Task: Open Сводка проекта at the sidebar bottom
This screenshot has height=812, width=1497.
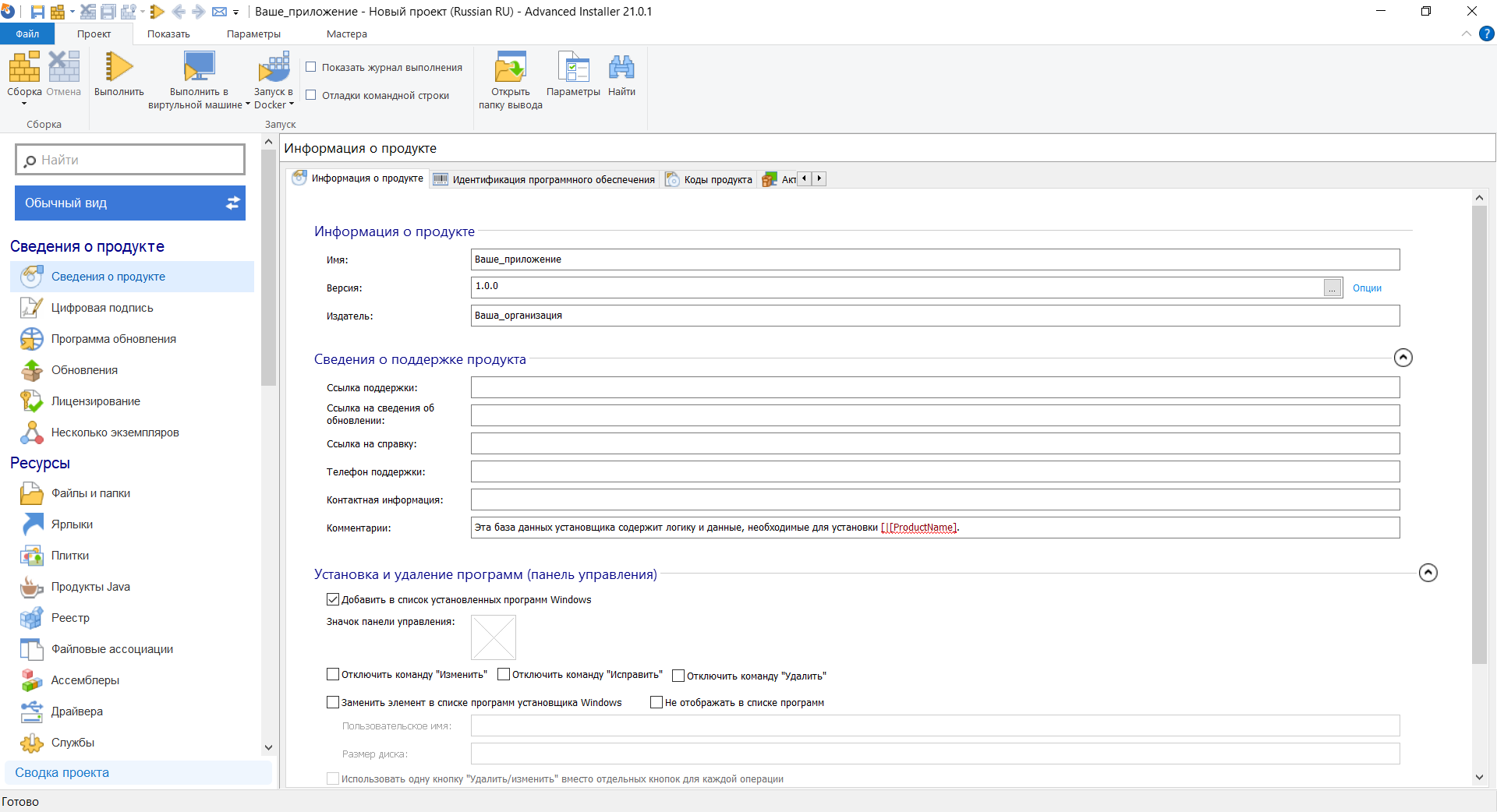Action: tap(138, 772)
